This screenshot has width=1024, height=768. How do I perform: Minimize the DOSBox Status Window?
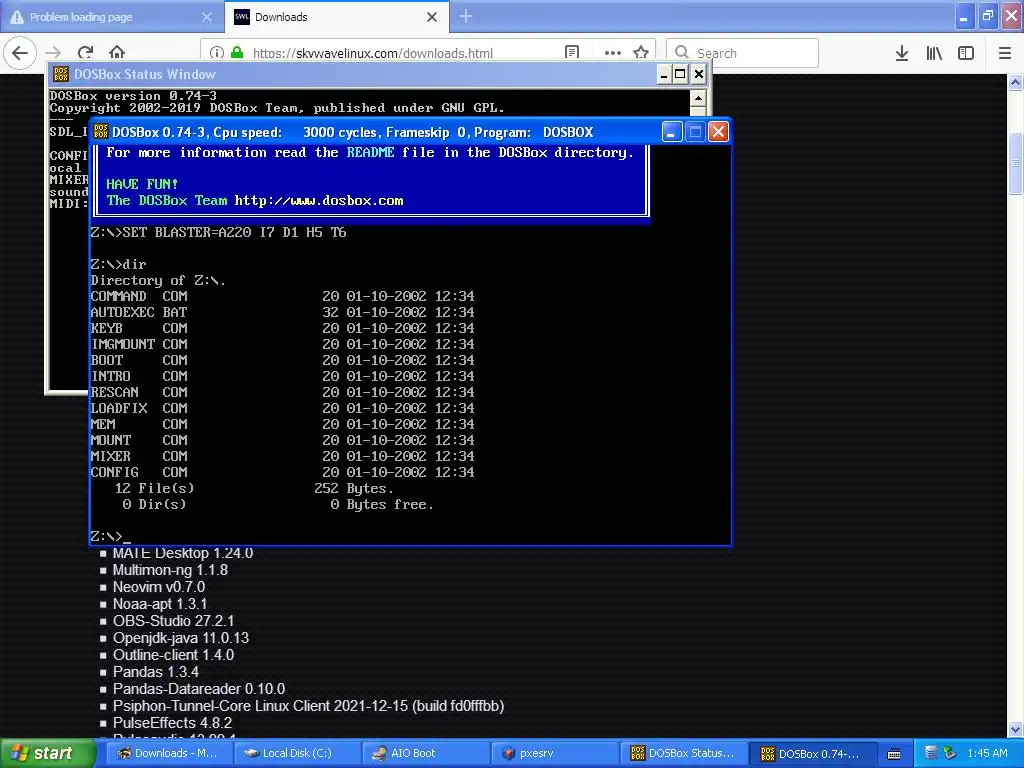tap(664, 74)
